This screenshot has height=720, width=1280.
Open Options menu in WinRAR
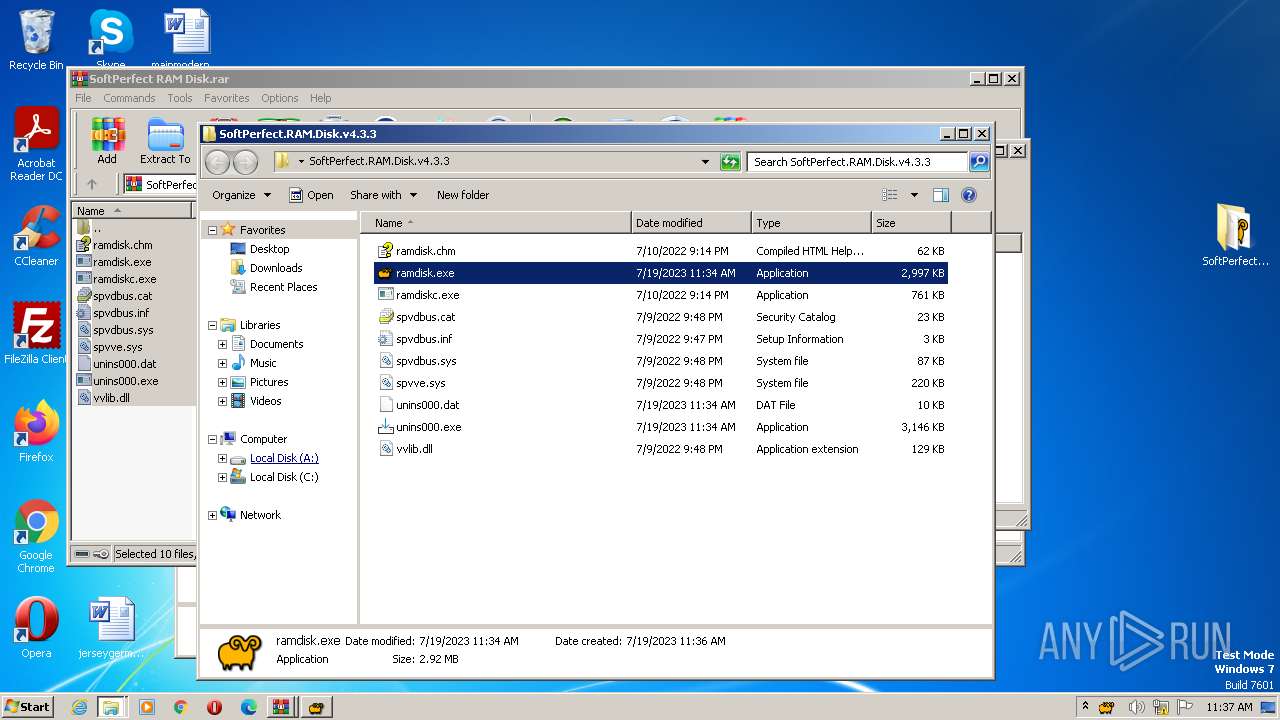click(x=280, y=98)
